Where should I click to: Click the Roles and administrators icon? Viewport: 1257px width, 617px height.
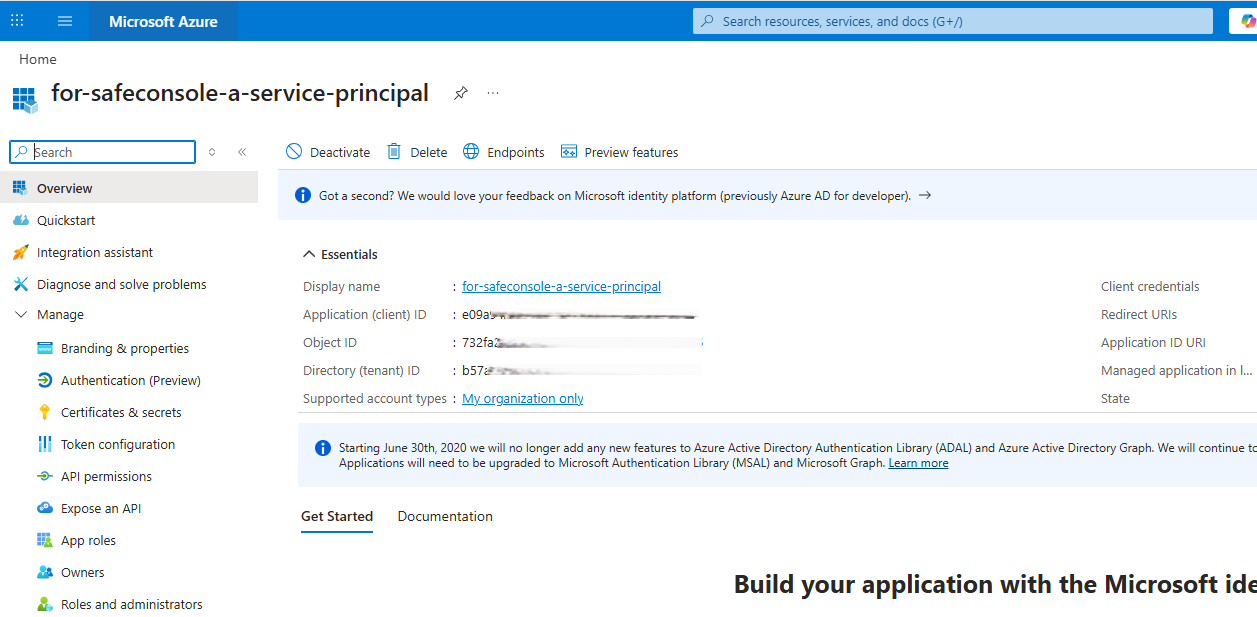click(44, 604)
